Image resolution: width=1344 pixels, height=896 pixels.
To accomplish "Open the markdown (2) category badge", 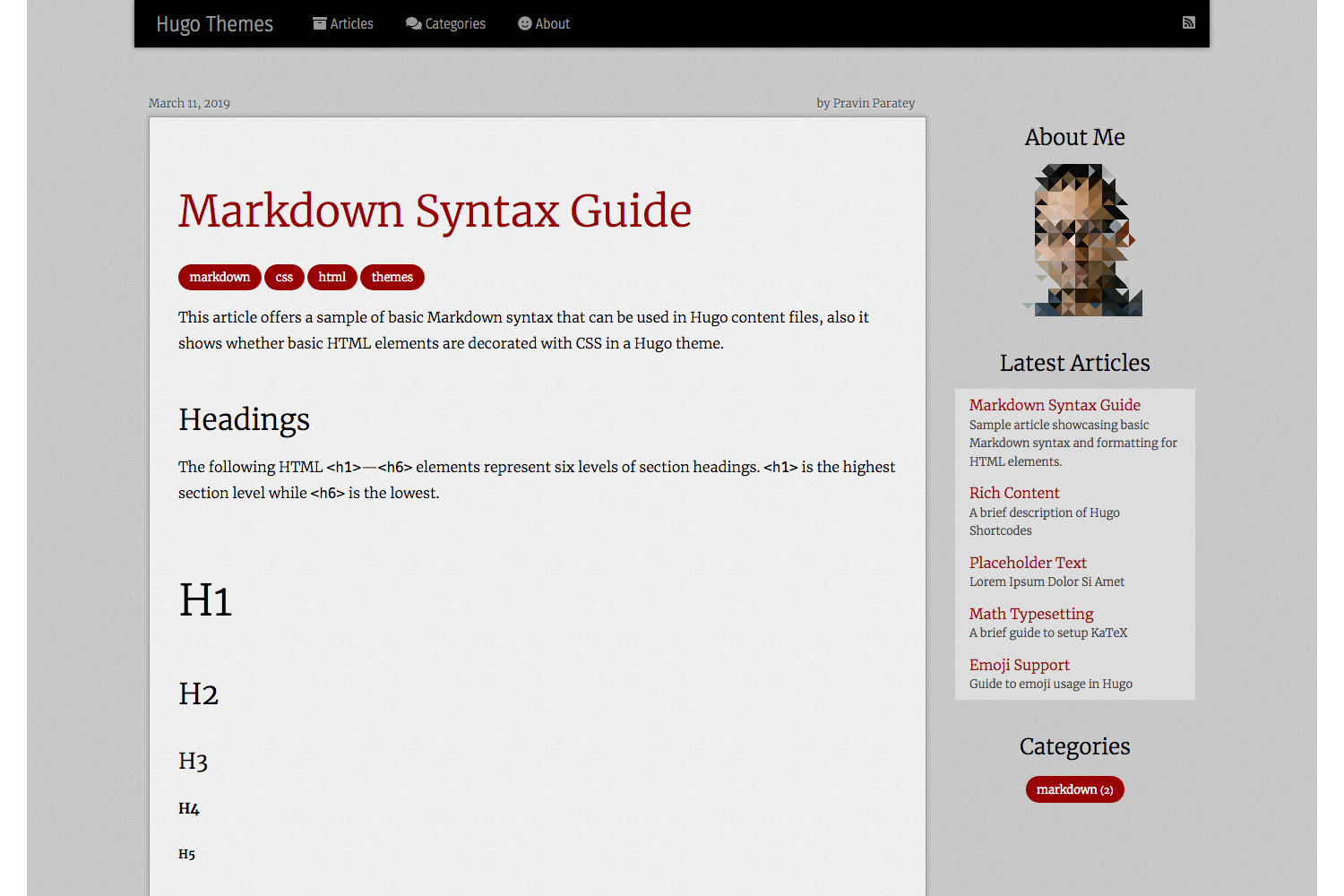I will click(1074, 789).
